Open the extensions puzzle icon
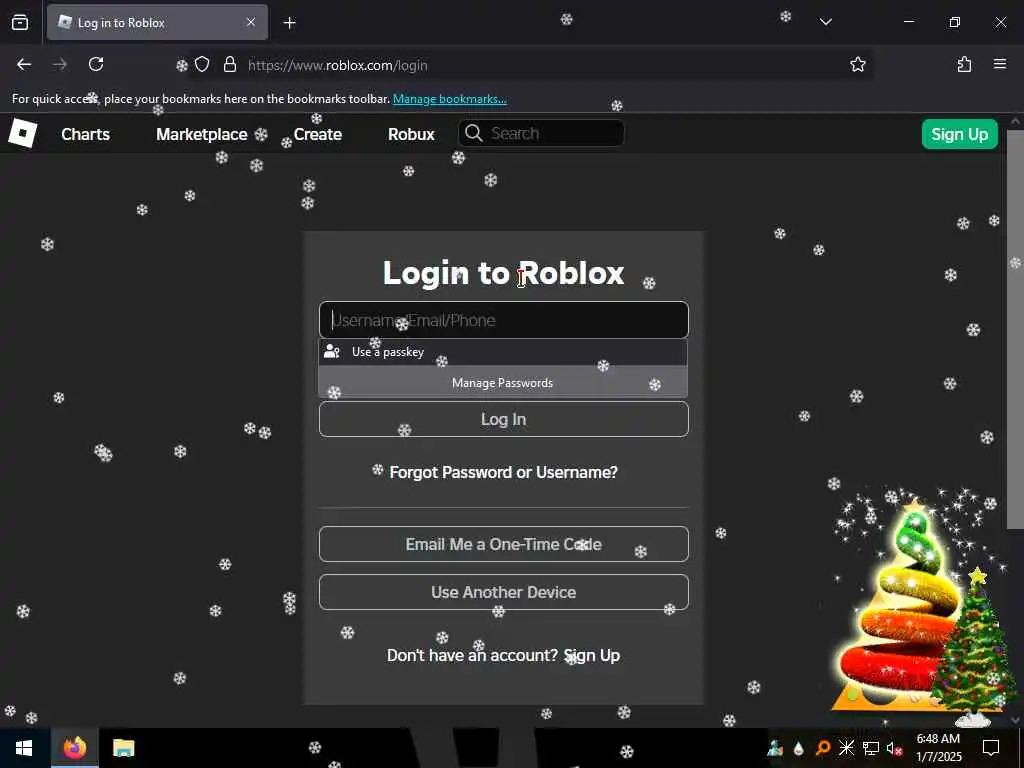The width and height of the screenshot is (1024, 768). (x=964, y=64)
